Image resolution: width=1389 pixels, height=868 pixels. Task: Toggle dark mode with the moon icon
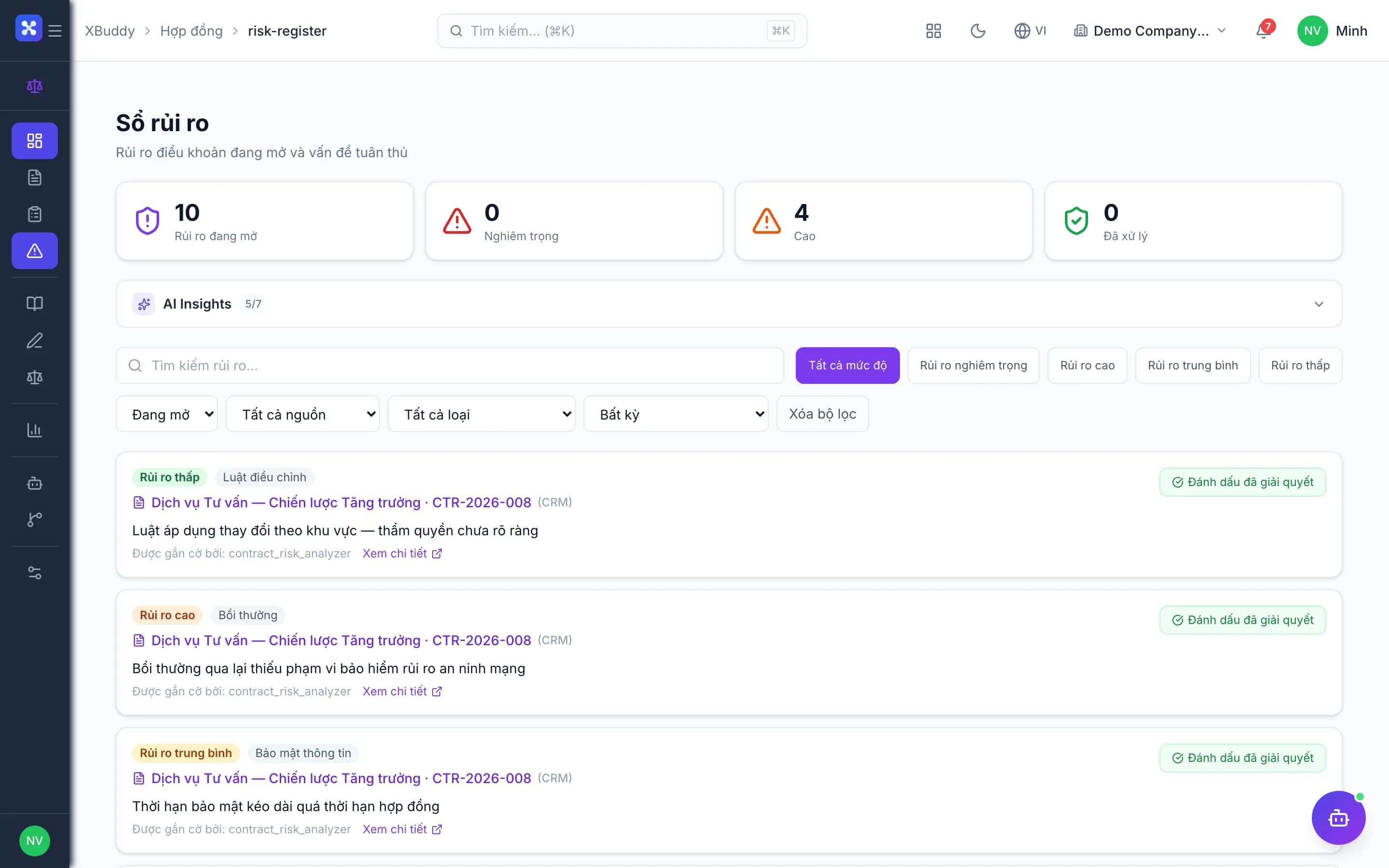click(x=978, y=31)
